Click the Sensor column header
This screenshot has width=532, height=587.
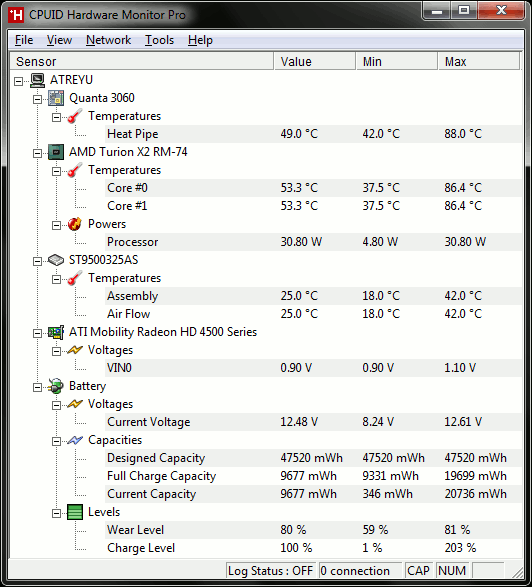[142, 61]
